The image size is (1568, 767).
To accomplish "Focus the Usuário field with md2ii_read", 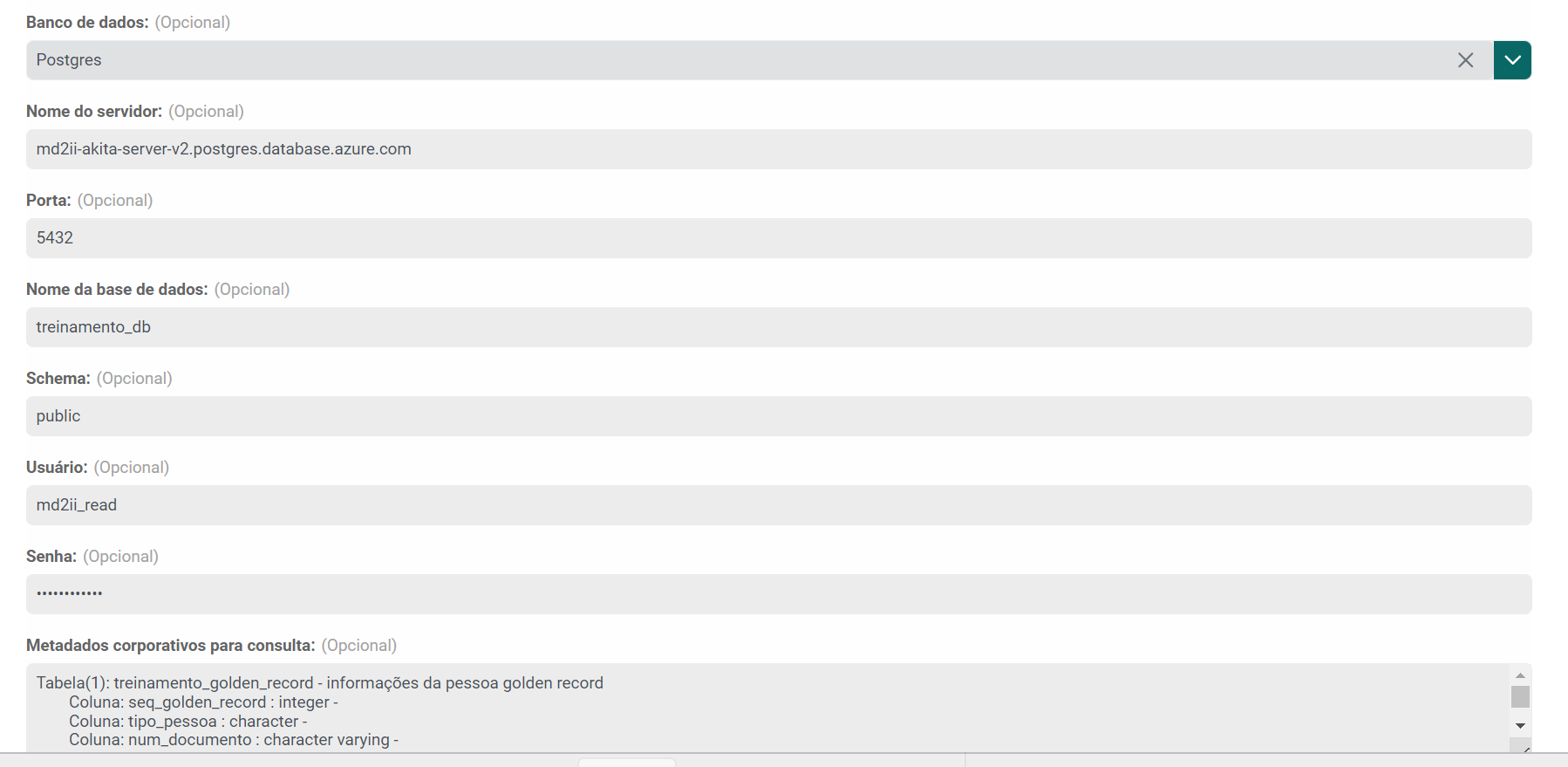I will tap(778, 505).
